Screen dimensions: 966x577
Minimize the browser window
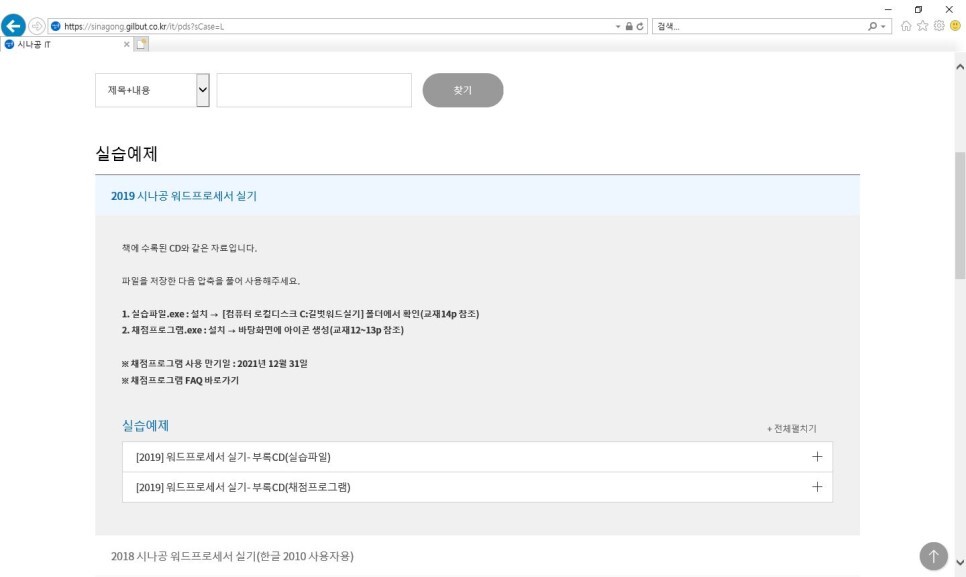pos(888,9)
